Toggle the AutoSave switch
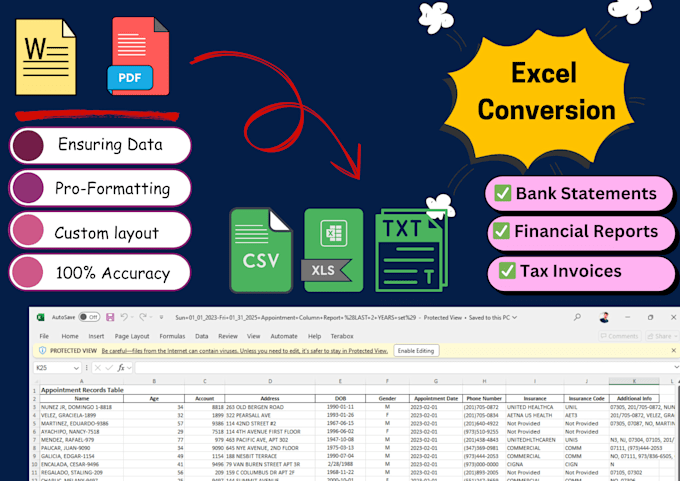 click(89, 317)
